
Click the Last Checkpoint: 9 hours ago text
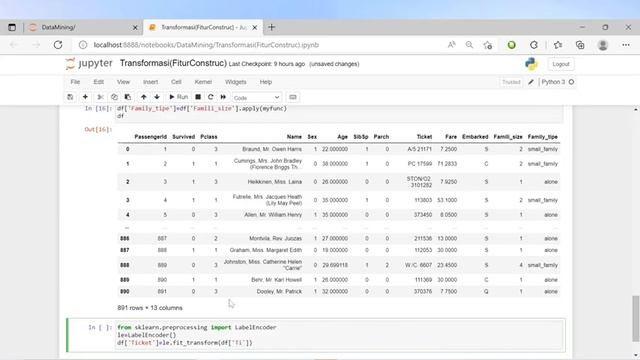tap(267, 64)
